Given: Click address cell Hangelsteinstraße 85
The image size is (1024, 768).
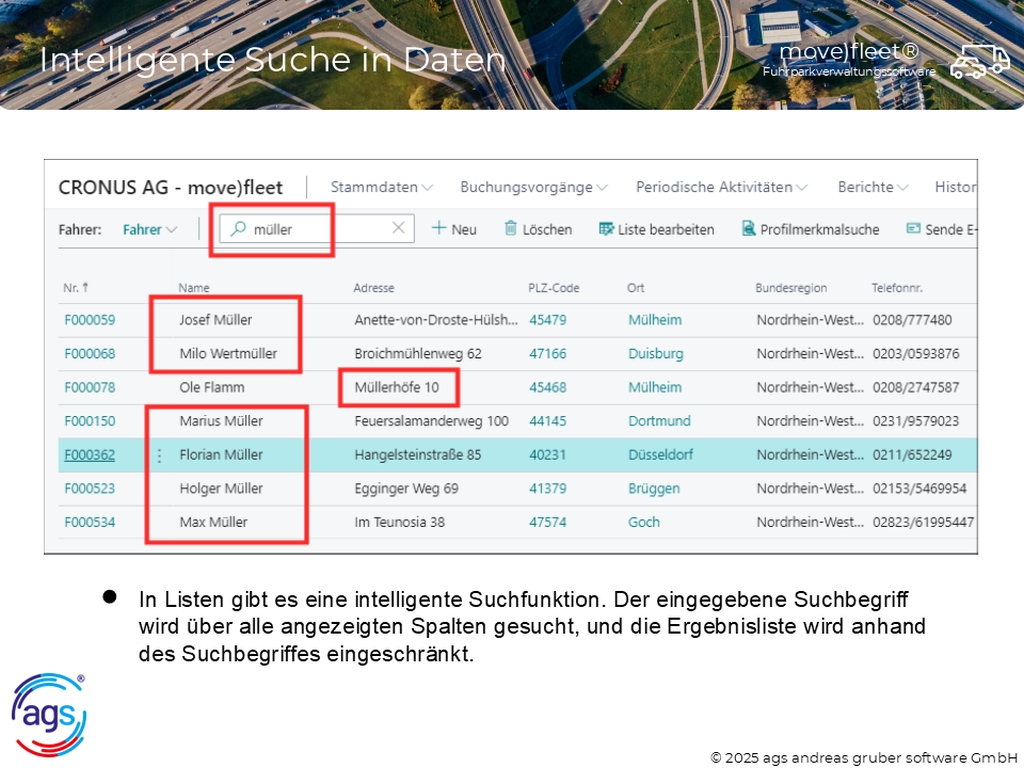Looking at the screenshot, I should coord(417,455).
